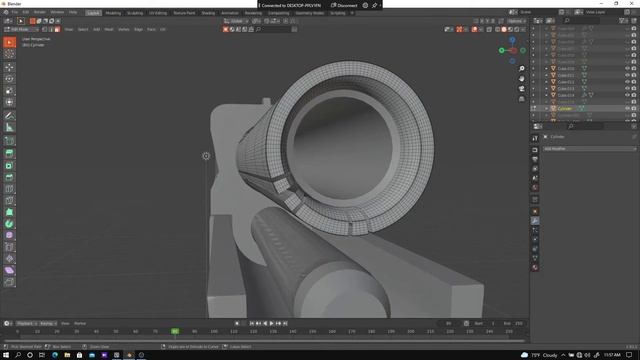The height and width of the screenshot is (360, 640).
Task: Expand the Cube.011 outliner row
Action: point(547,75)
